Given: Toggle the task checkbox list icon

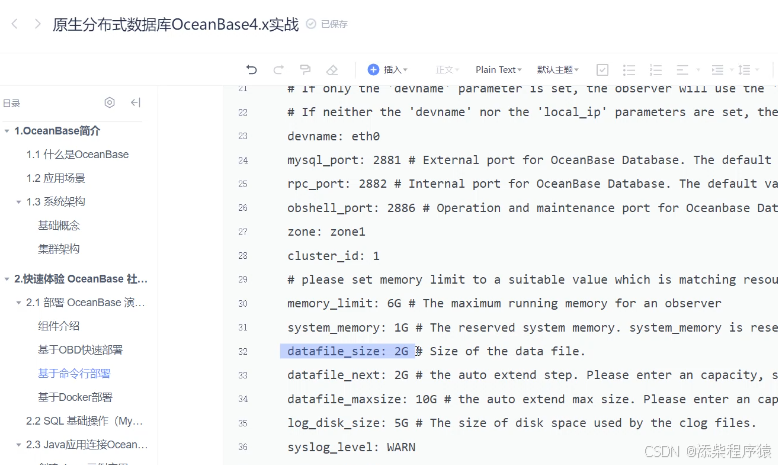Looking at the screenshot, I should tap(602, 70).
